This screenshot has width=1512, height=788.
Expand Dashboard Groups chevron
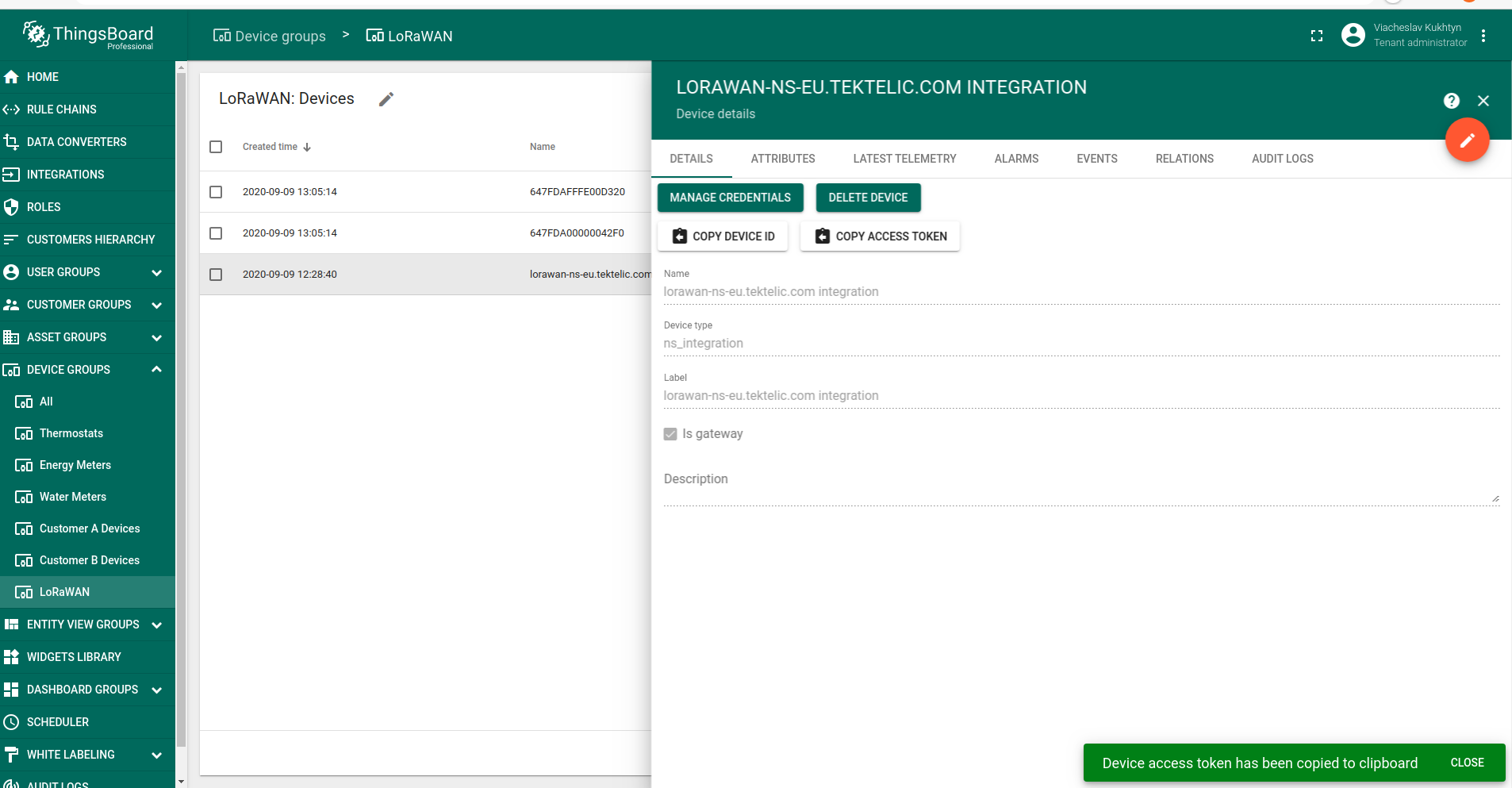tap(156, 690)
